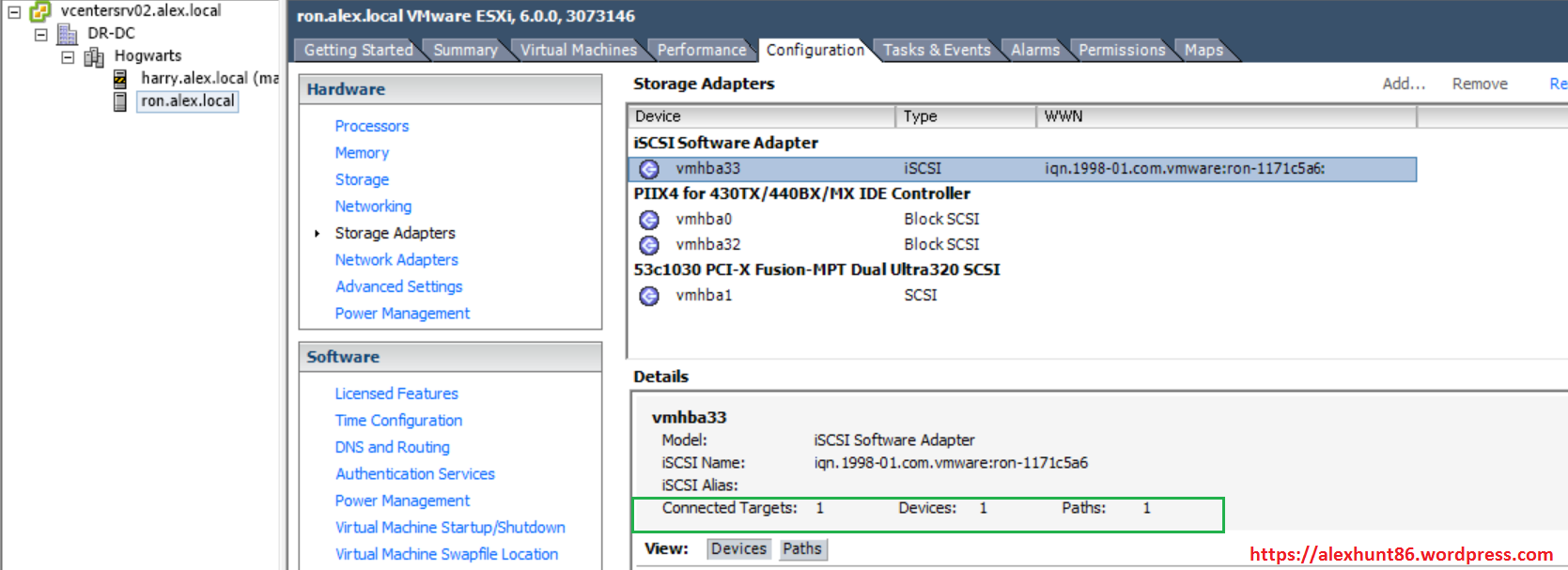The width and height of the screenshot is (1568, 570).
Task: Select the Configuration tab
Action: pos(815,50)
